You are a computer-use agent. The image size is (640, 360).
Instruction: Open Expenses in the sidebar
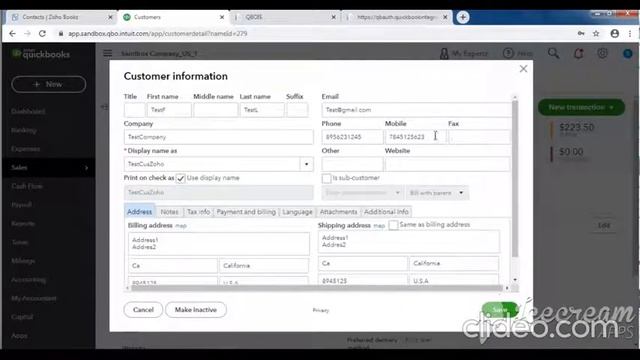[25, 149]
